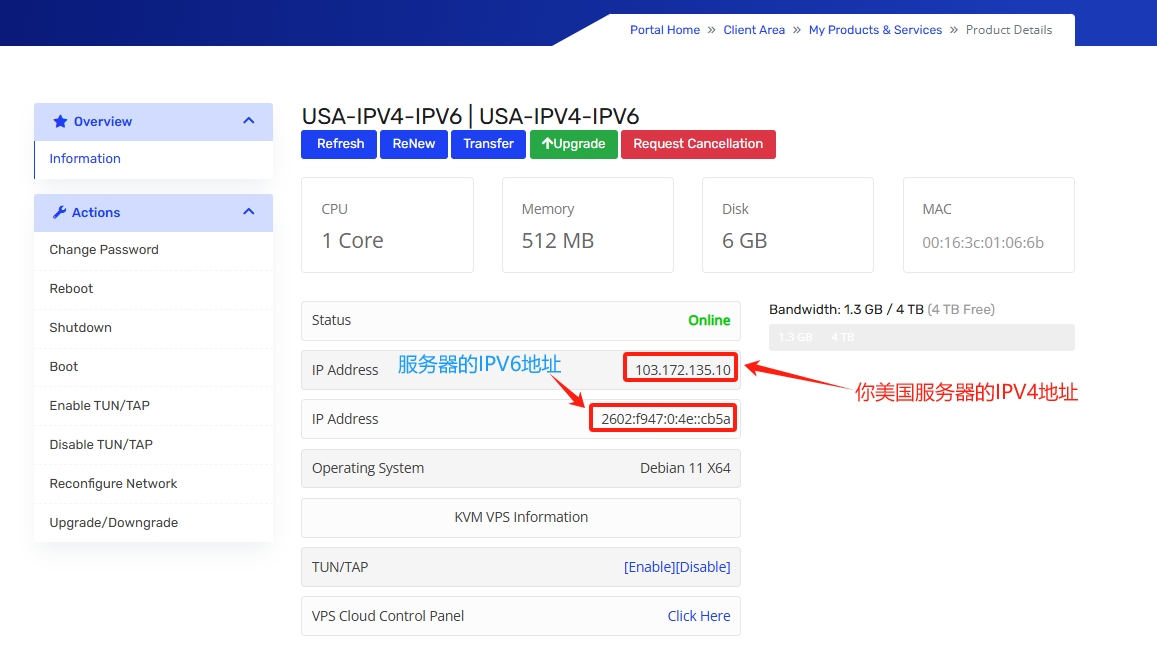
Task: Click the IPv6 address 2602:f947:0:4e::cb5a
Action: 666,419
